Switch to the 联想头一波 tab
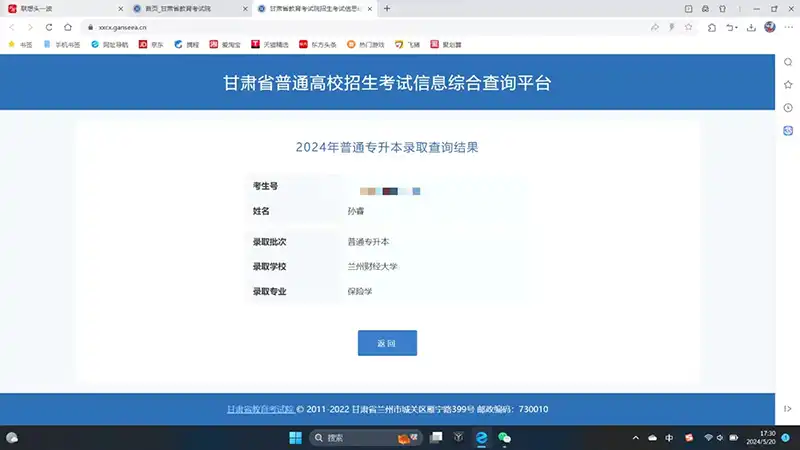 tap(60, 8)
